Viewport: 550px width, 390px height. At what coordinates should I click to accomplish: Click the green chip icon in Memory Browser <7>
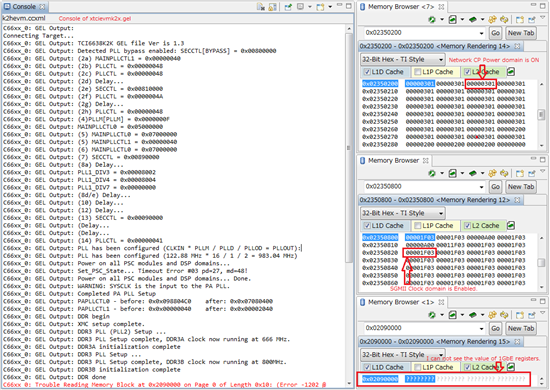(x=473, y=20)
